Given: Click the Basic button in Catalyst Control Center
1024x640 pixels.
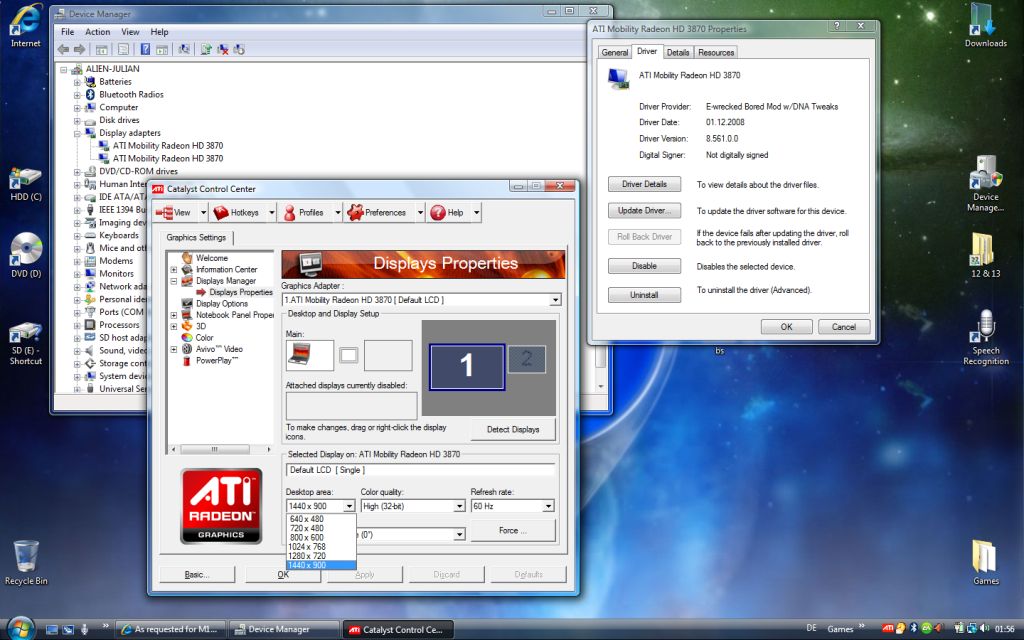Looking at the screenshot, I should pos(197,575).
